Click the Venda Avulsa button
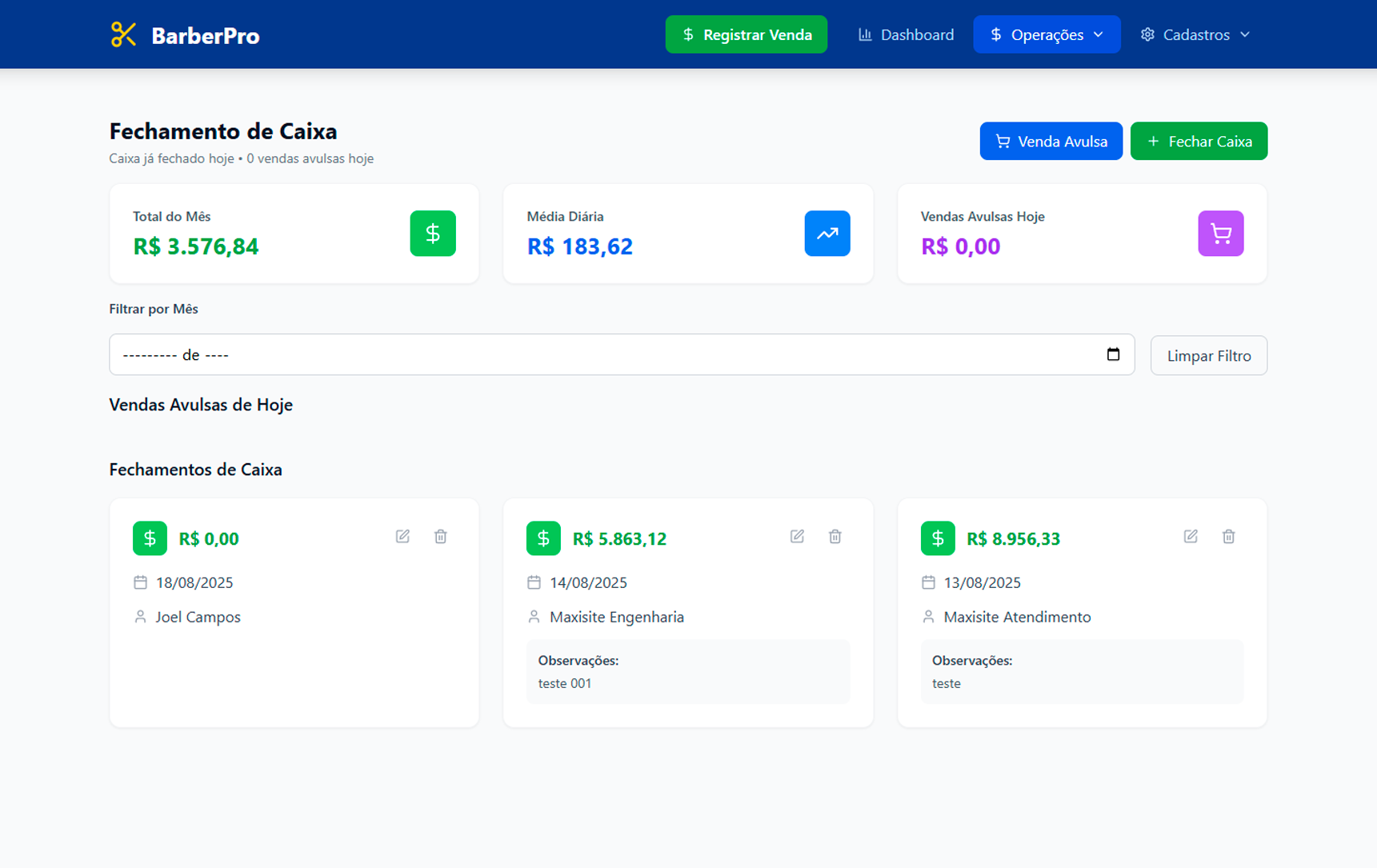 pos(1051,142)
